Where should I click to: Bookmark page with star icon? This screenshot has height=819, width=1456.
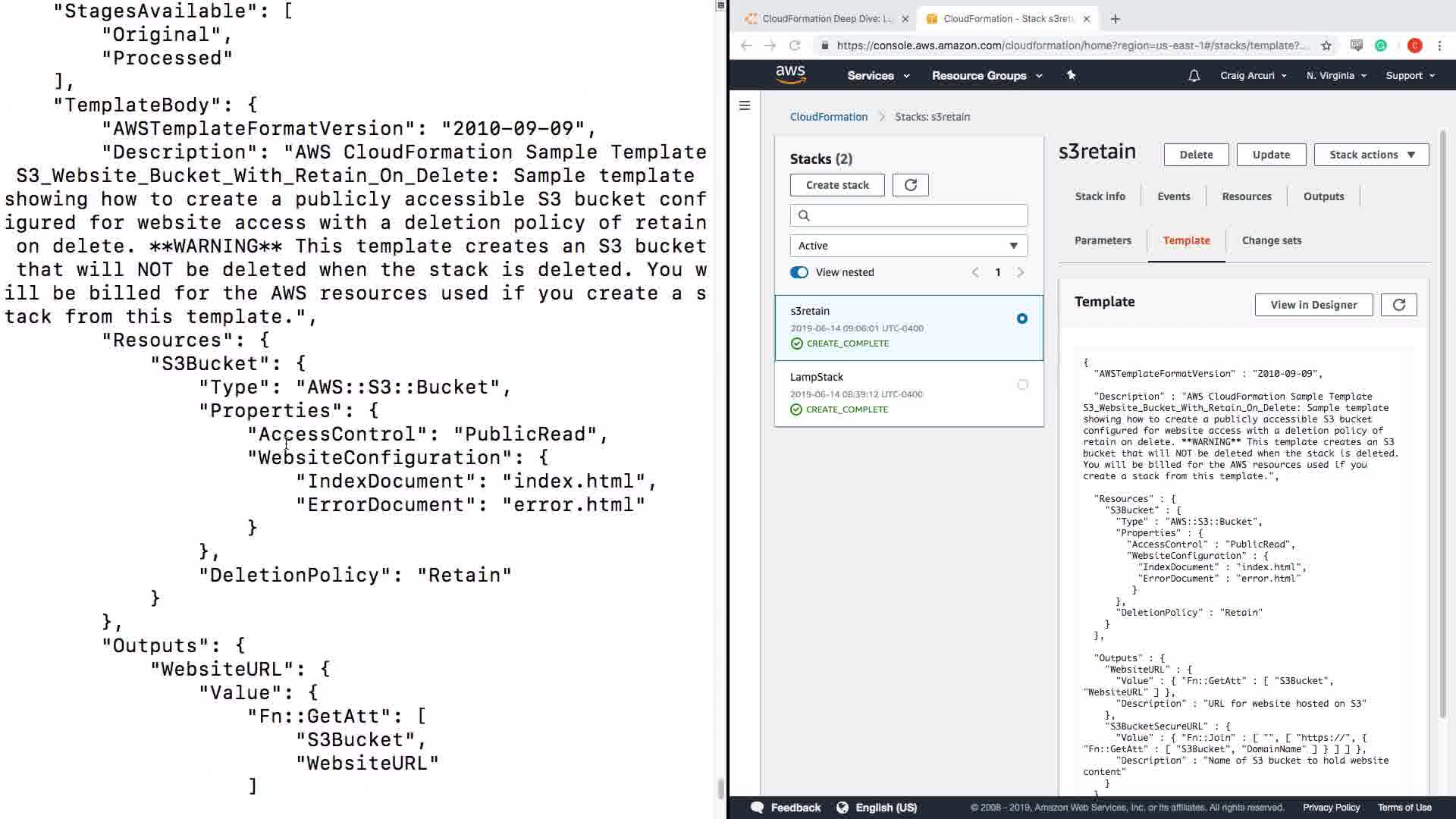(x=1326, y=45)
